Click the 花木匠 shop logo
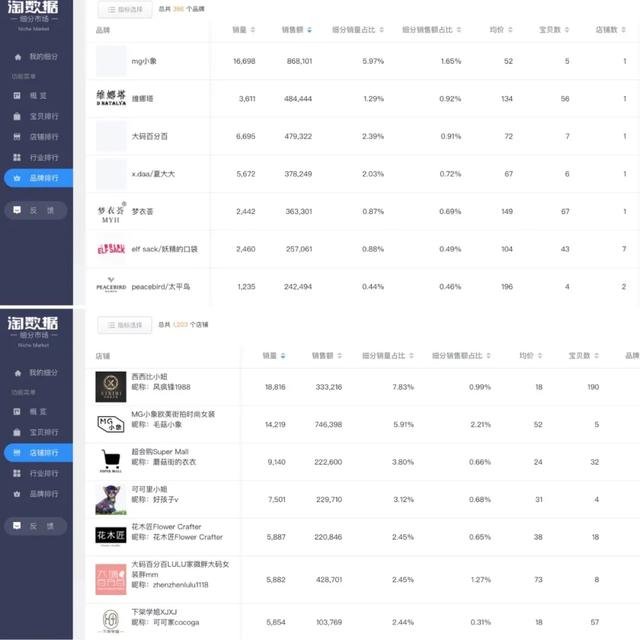This screenshot has width=640, height=640. point(111,536)
